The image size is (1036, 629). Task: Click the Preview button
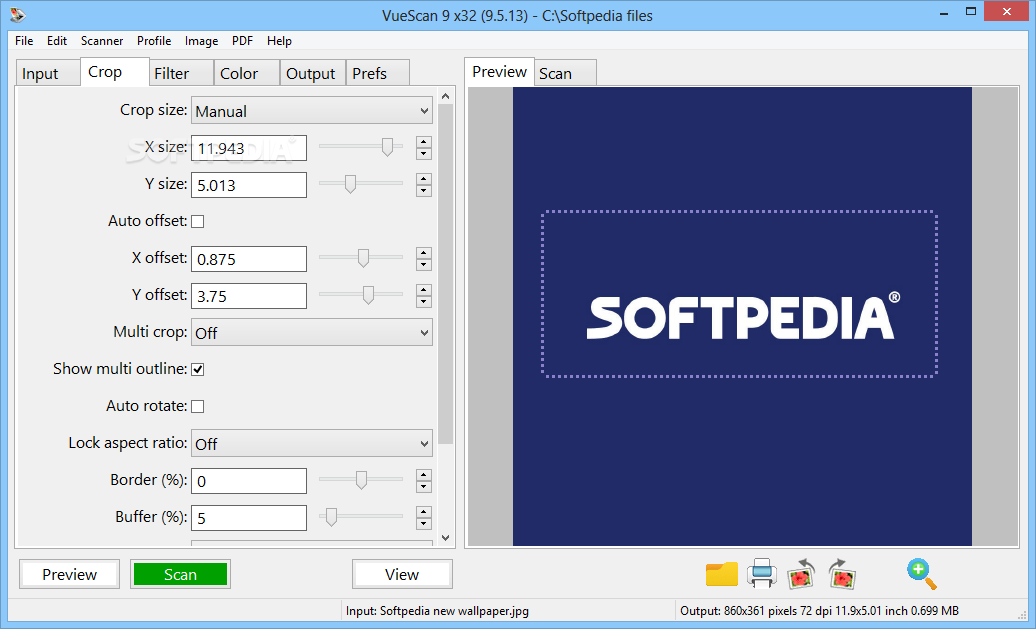coord(69,574)
